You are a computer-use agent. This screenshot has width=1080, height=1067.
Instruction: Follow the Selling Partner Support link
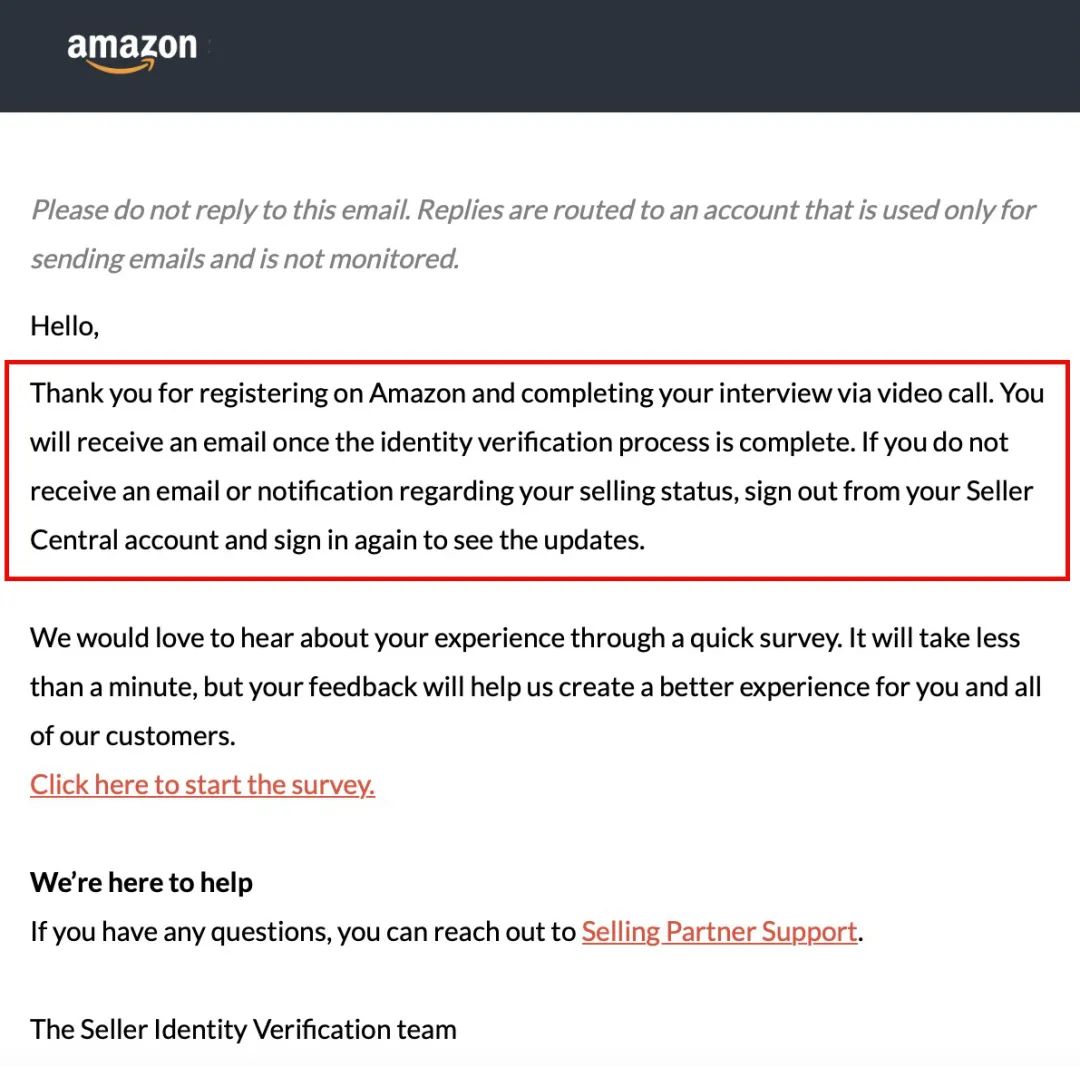click(x=719, y=932)
